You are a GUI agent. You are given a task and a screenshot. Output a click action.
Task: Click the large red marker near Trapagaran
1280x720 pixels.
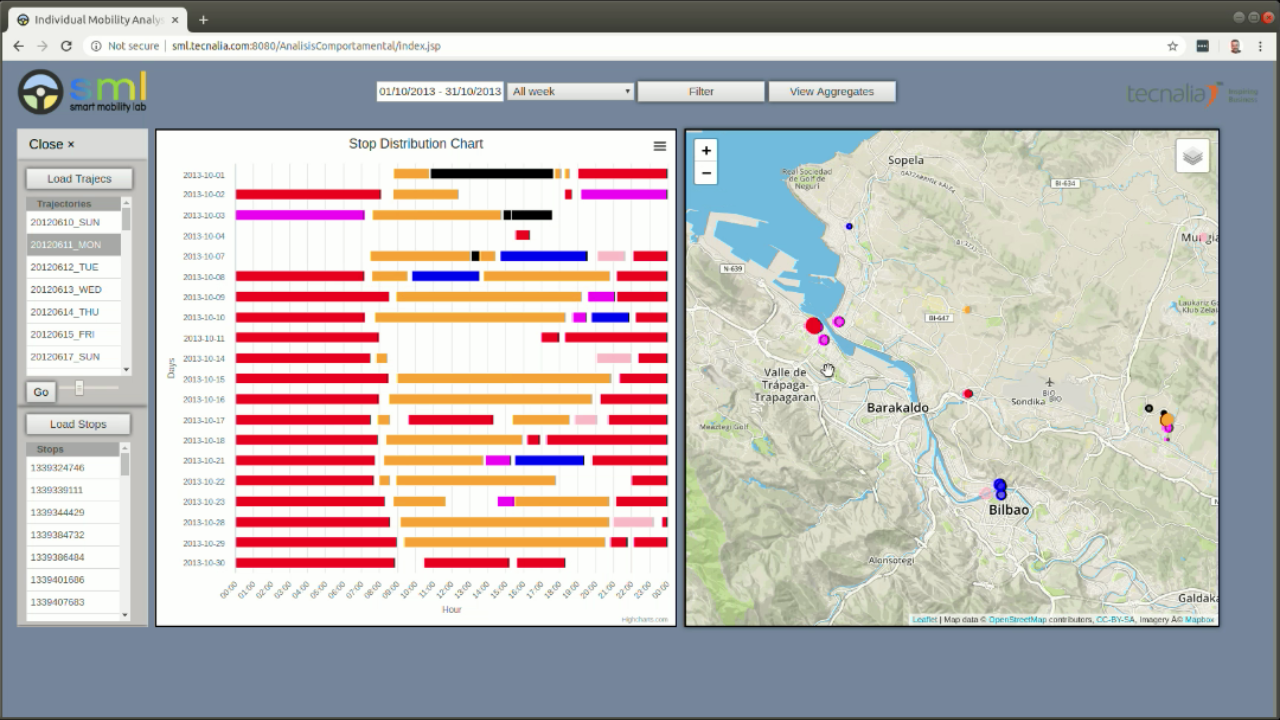814,325
